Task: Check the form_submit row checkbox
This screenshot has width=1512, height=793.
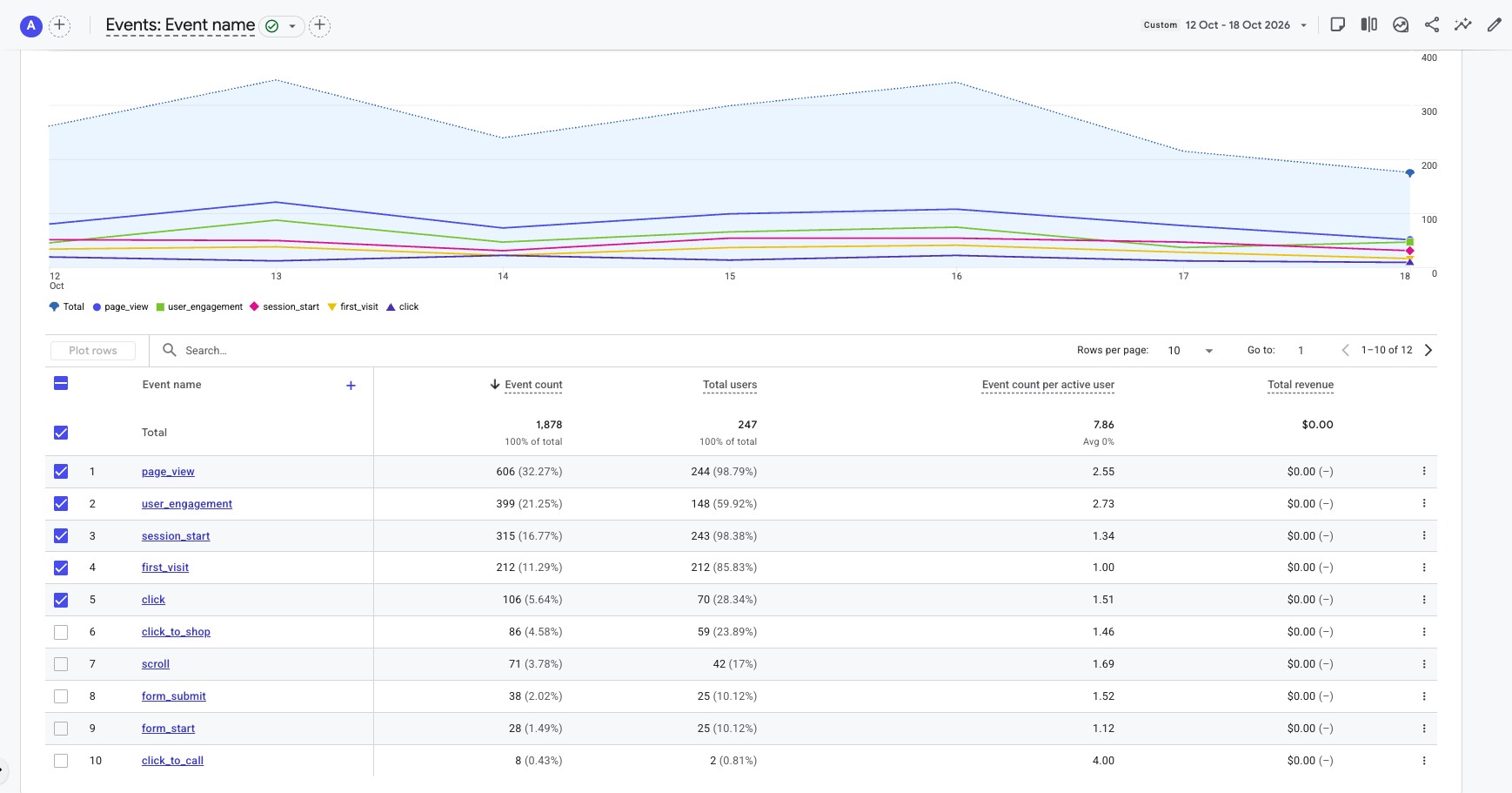Action: [61, 696]
